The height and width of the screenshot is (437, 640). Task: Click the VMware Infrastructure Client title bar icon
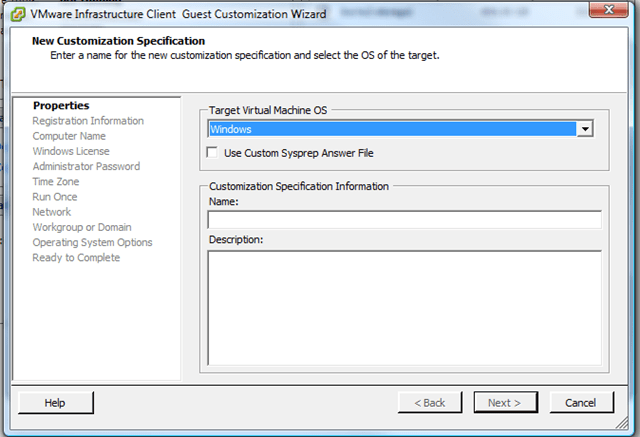coord(18,13)
